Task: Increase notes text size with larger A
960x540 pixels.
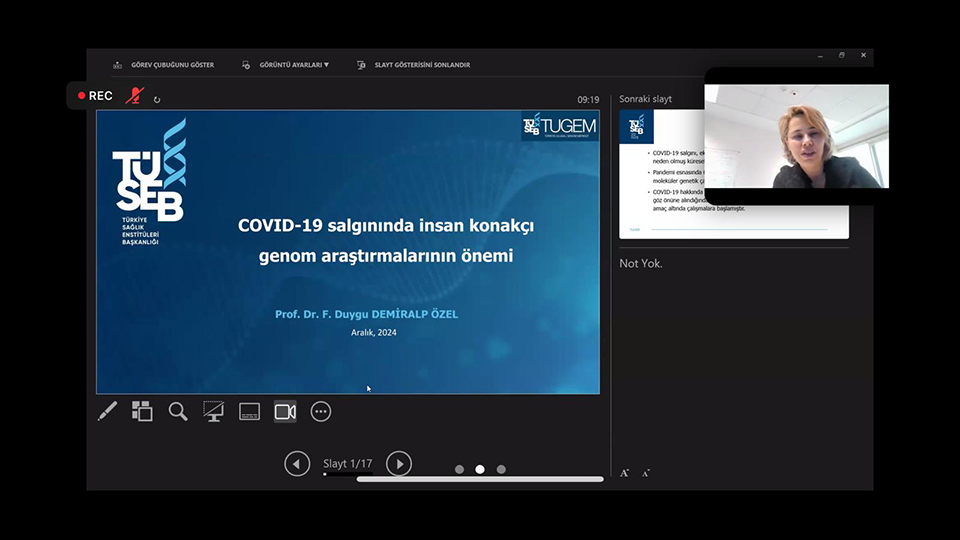Action: 625,473
